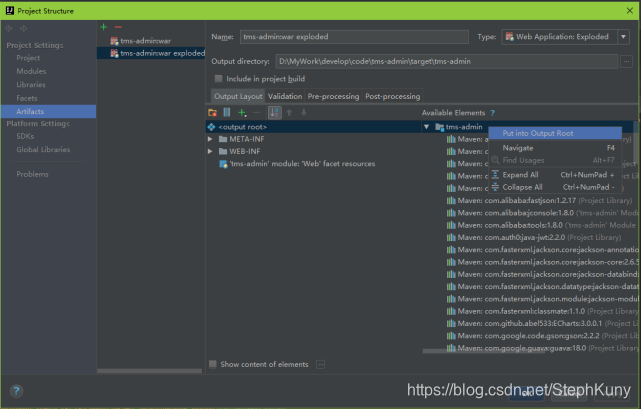The width and height of the screenshot is (641, 409).
Task: Open the Problems section
Action: click(x=32, y=174)
